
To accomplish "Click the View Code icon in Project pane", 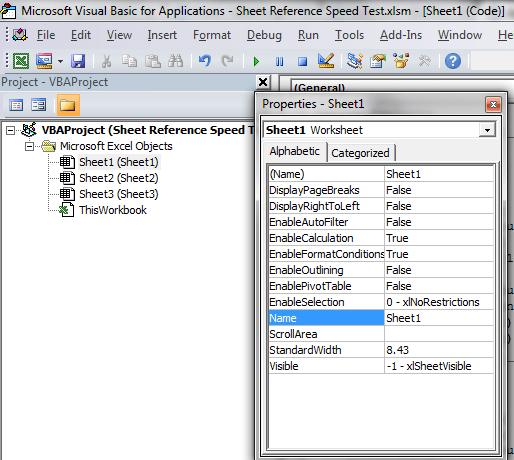I will (16, 105).
